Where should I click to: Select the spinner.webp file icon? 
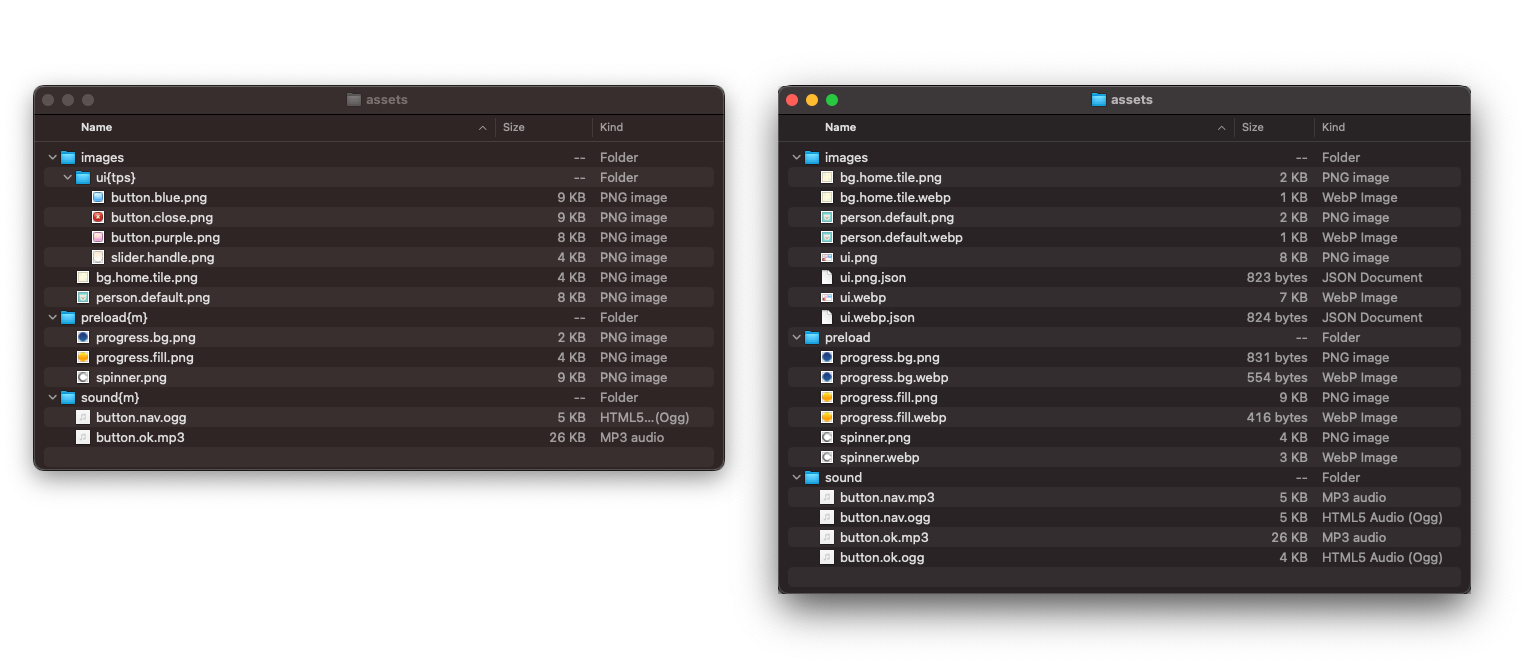pos(826,457)
